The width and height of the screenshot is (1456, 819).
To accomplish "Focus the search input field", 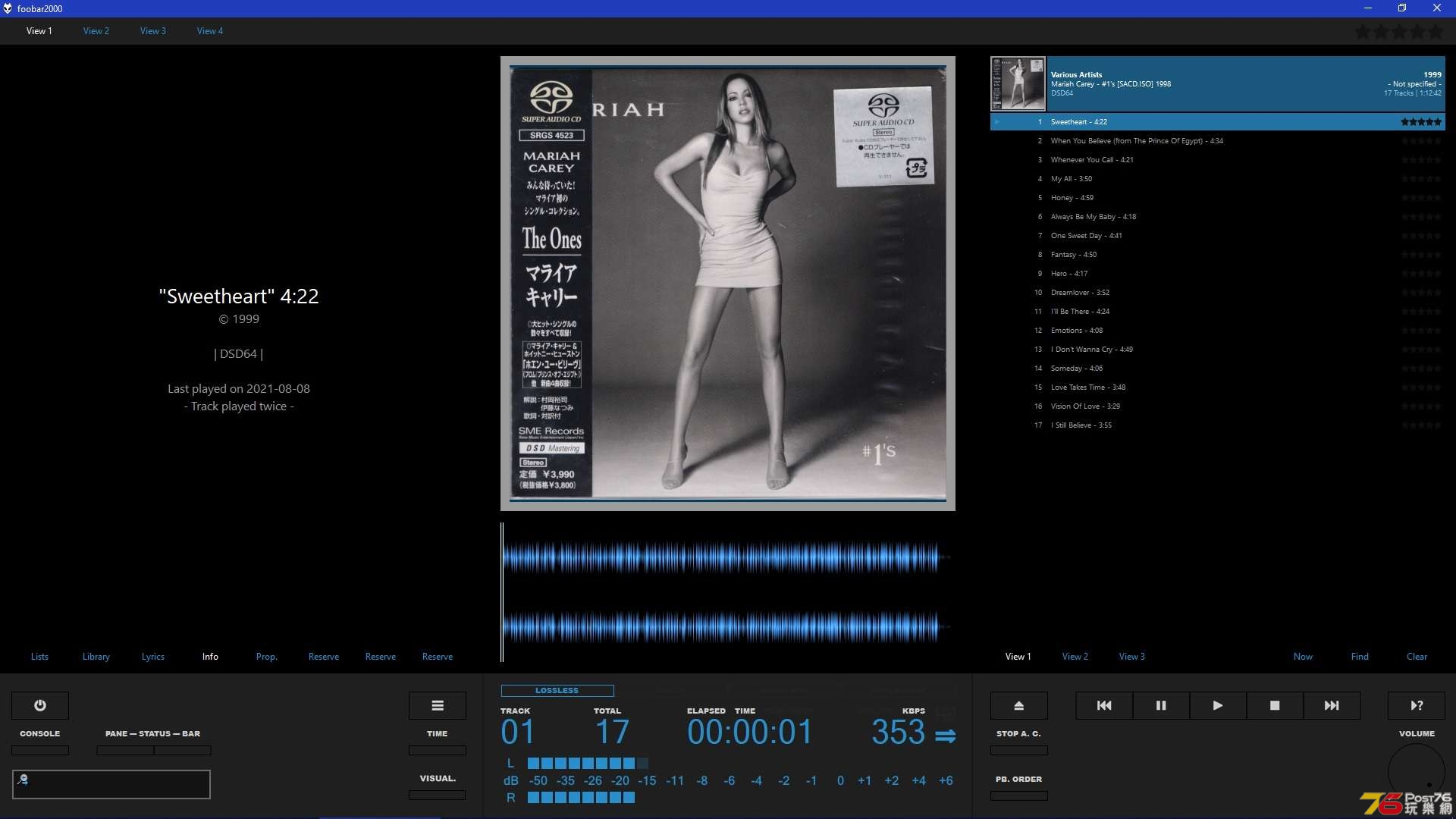I will [x=111, y=784].
